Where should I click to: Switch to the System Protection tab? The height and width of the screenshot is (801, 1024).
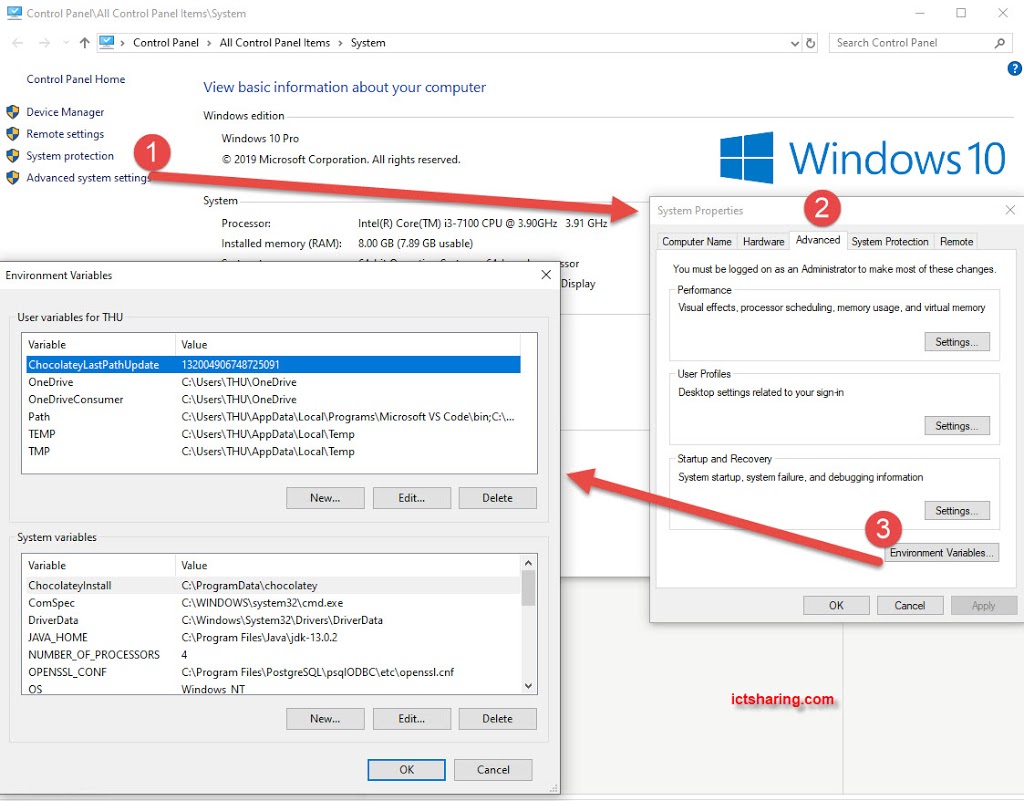(x=890, y=242)
